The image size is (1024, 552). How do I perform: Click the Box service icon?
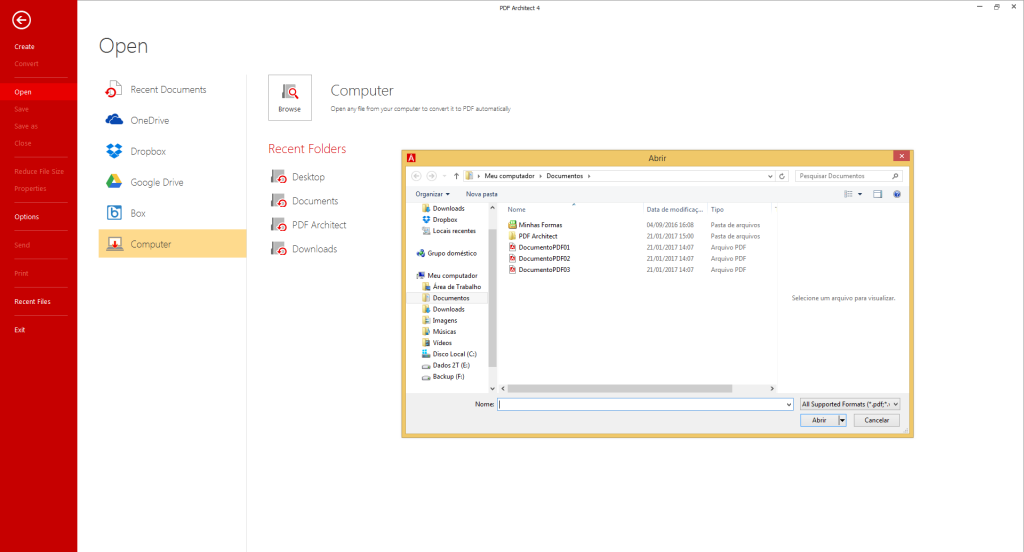coord(114,213)
